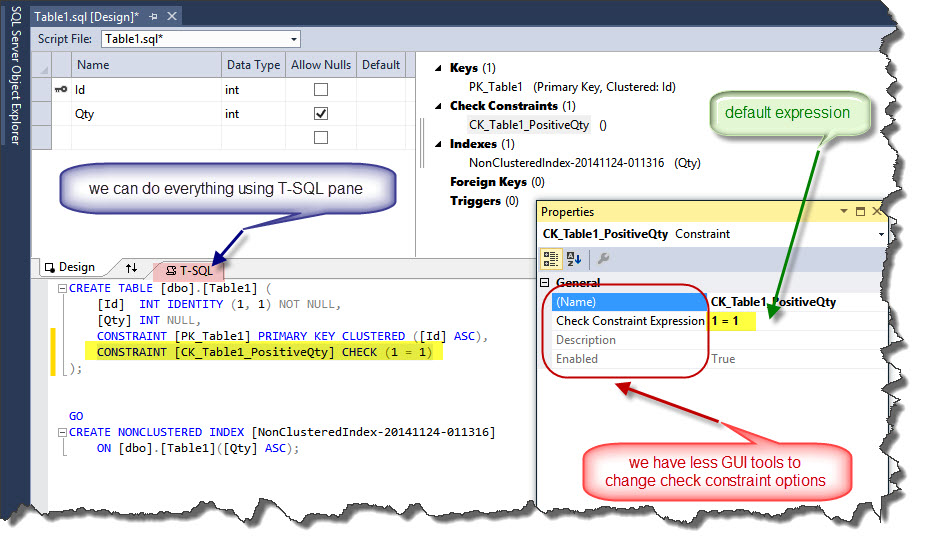The image size is (926, 545).
Task: Select the (Name) property row
Action: click(x=630, y=302)
